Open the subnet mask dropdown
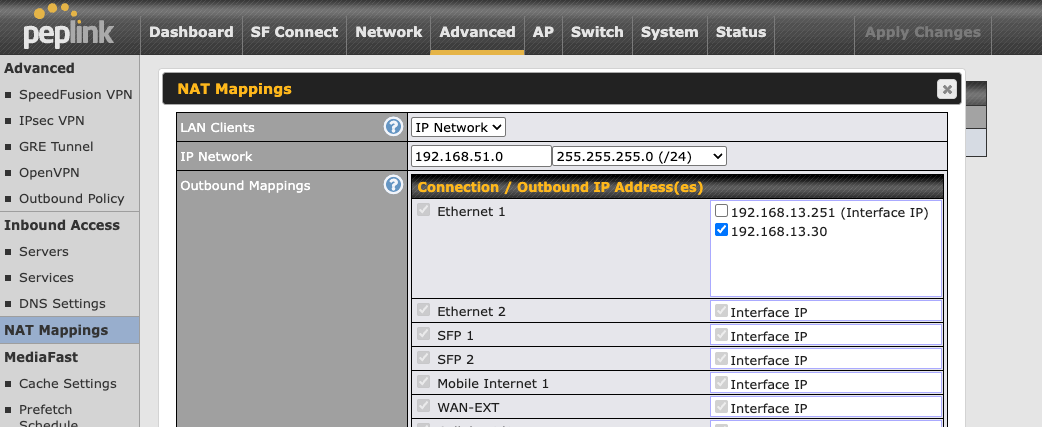 pos(640,156)
